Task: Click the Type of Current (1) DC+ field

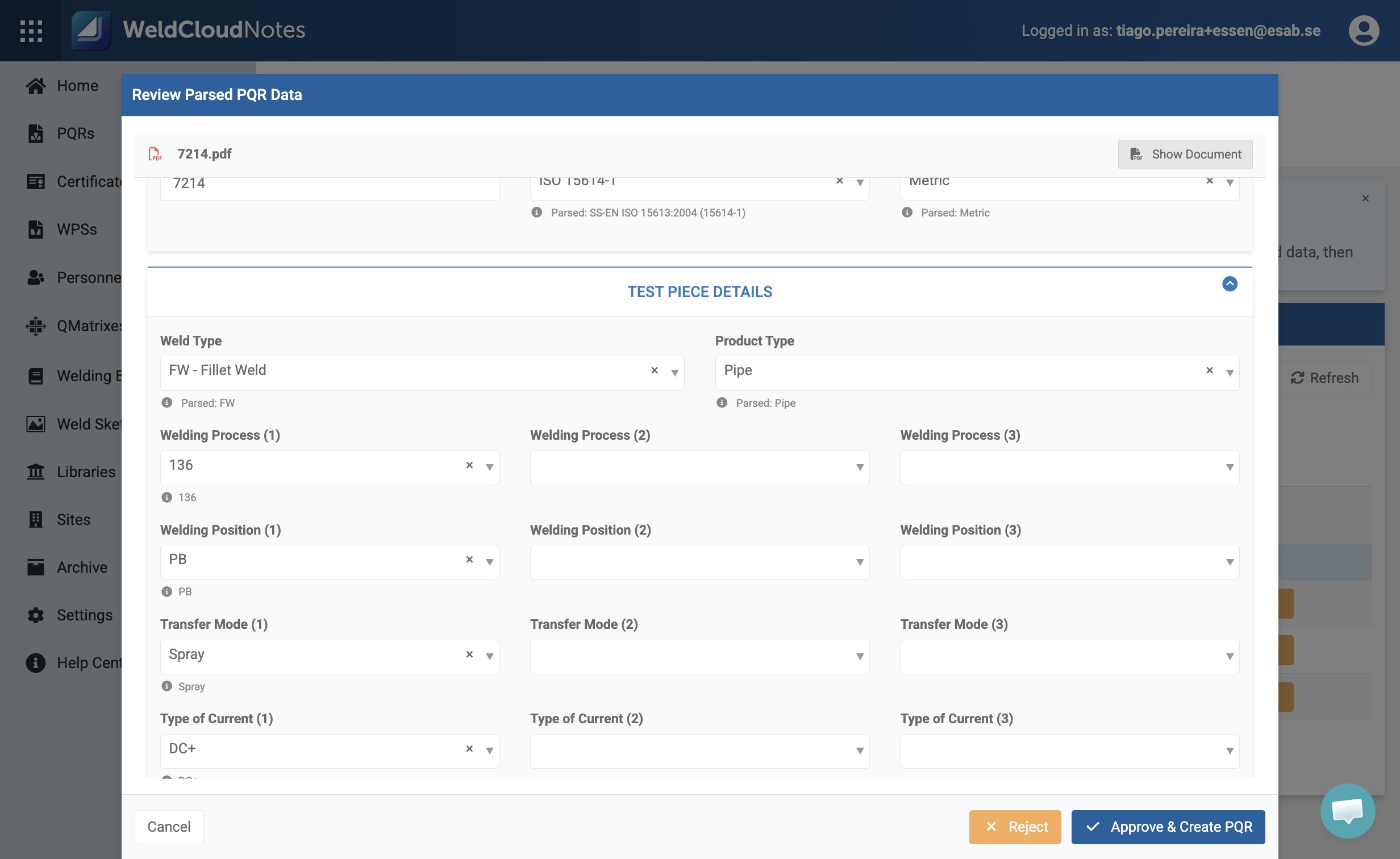Action: click(x=330, y=751)
